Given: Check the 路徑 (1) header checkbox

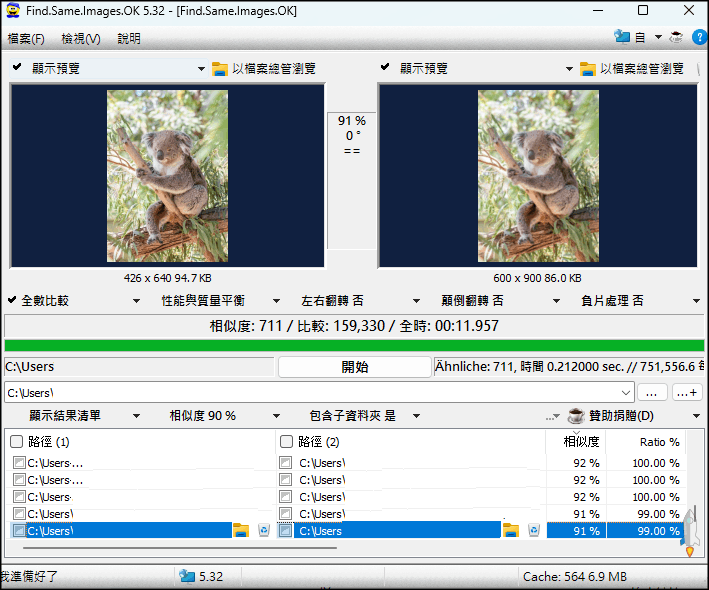Looking at the screenshot, I should pyautogui.click(x=17, y=442).
